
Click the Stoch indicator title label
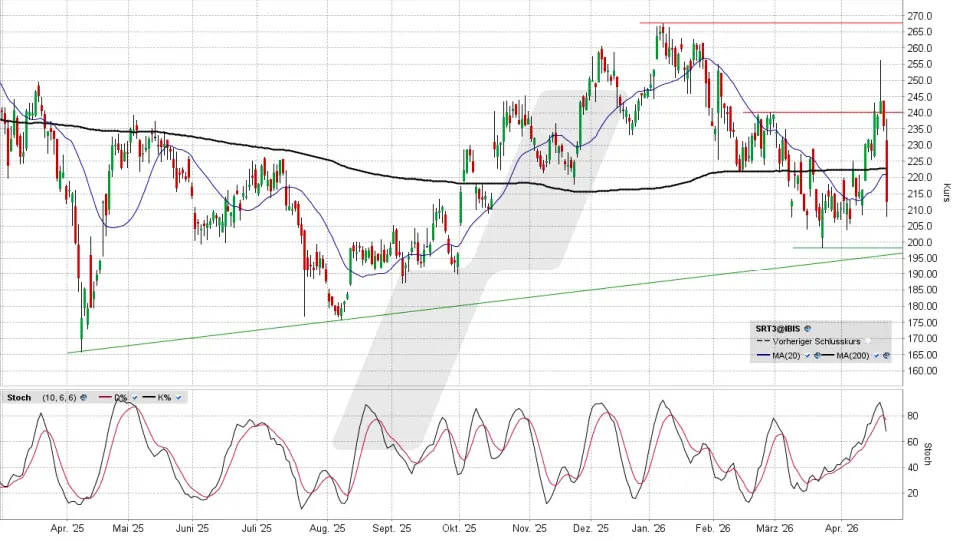19,398
